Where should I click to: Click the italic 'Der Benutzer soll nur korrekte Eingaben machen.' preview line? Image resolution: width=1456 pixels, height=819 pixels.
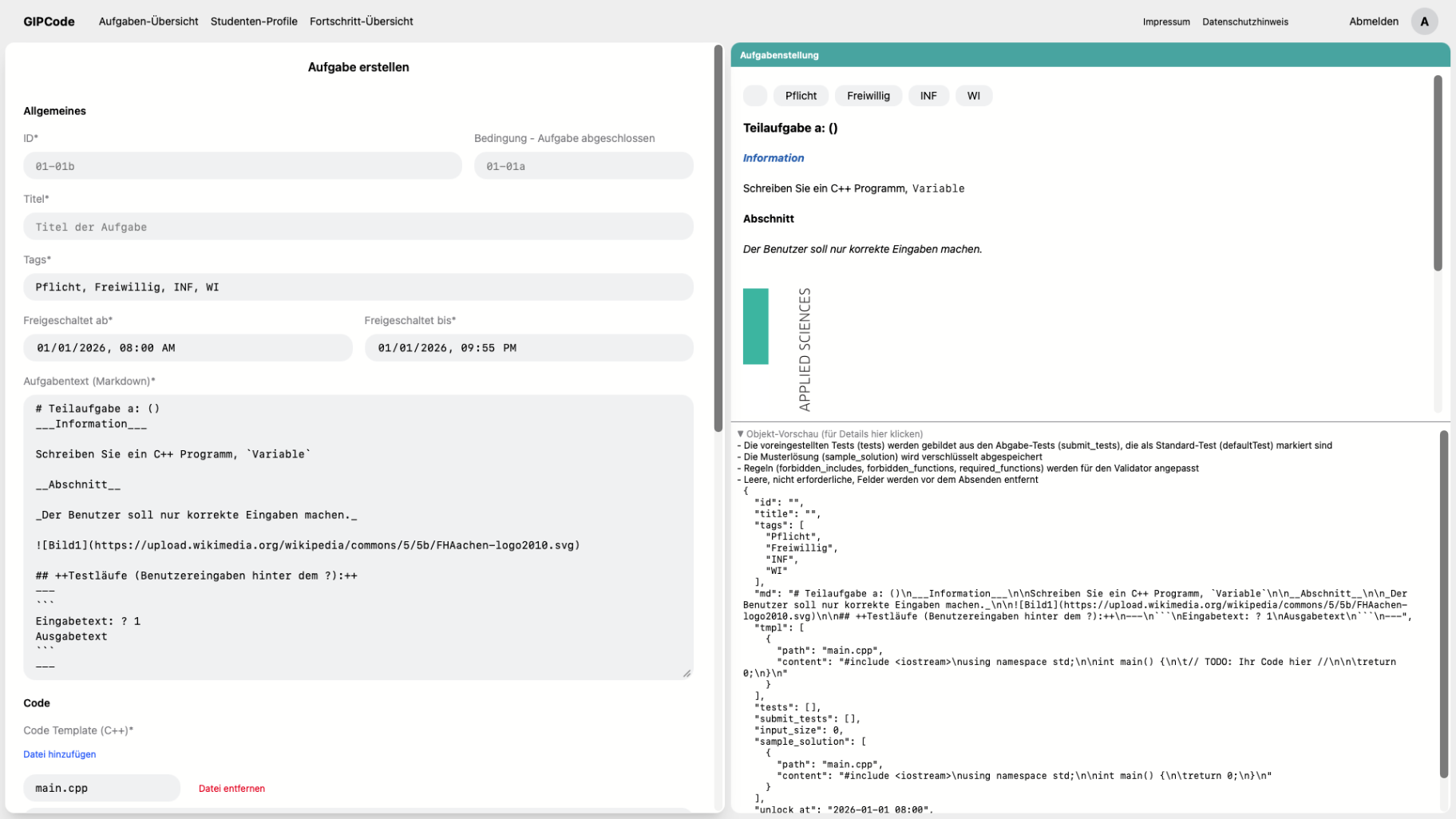pos(863,249)
